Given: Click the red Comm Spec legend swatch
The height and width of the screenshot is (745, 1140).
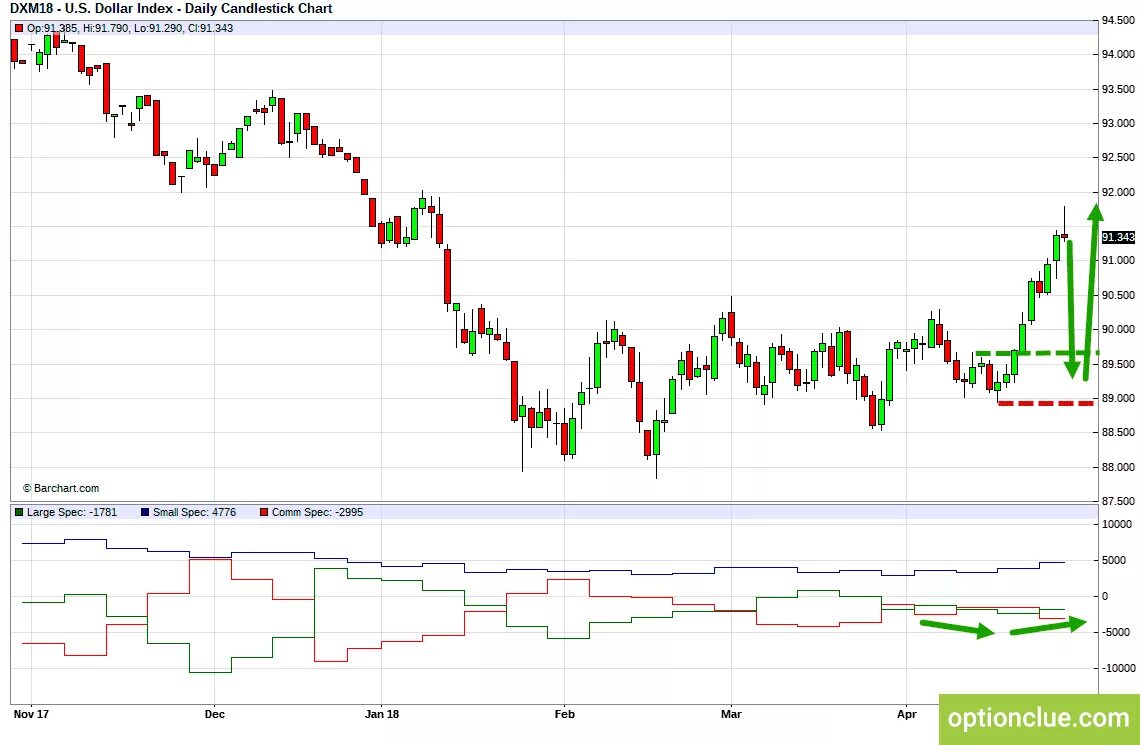Looking at the screenshot, I should pyautogui.click(x=264, y=512).
